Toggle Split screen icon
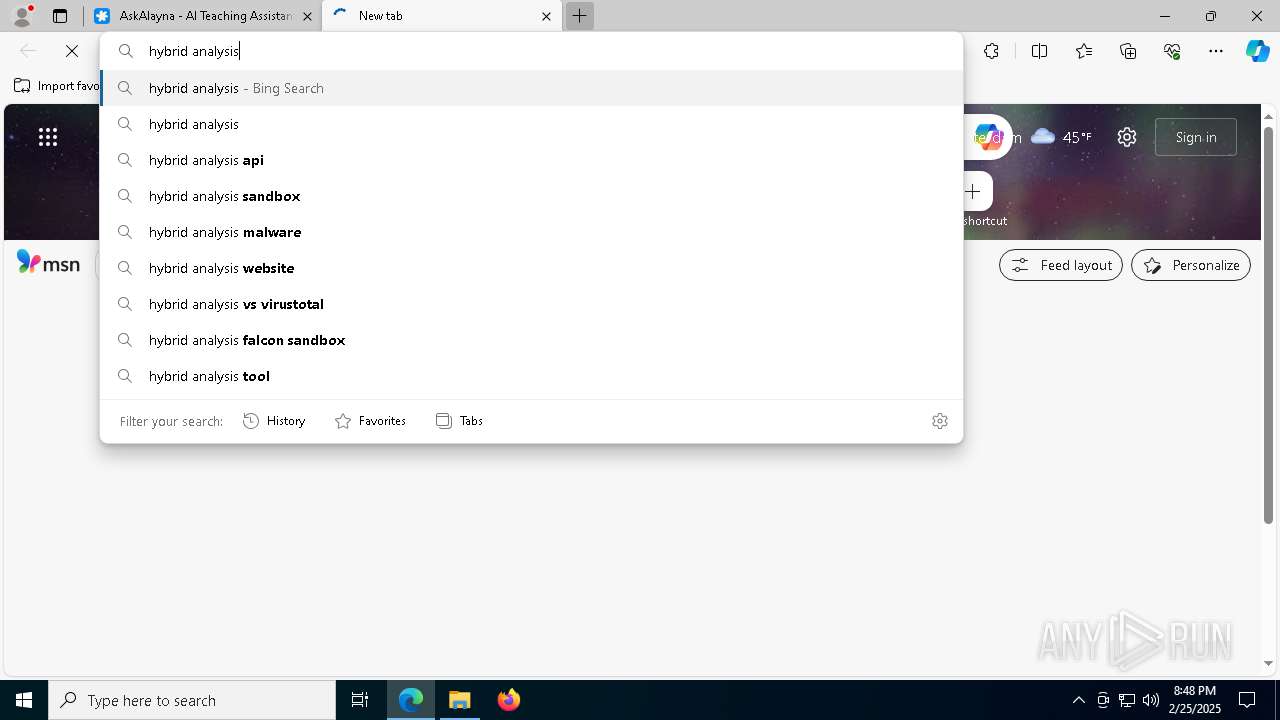 (x=1039, y=51)
